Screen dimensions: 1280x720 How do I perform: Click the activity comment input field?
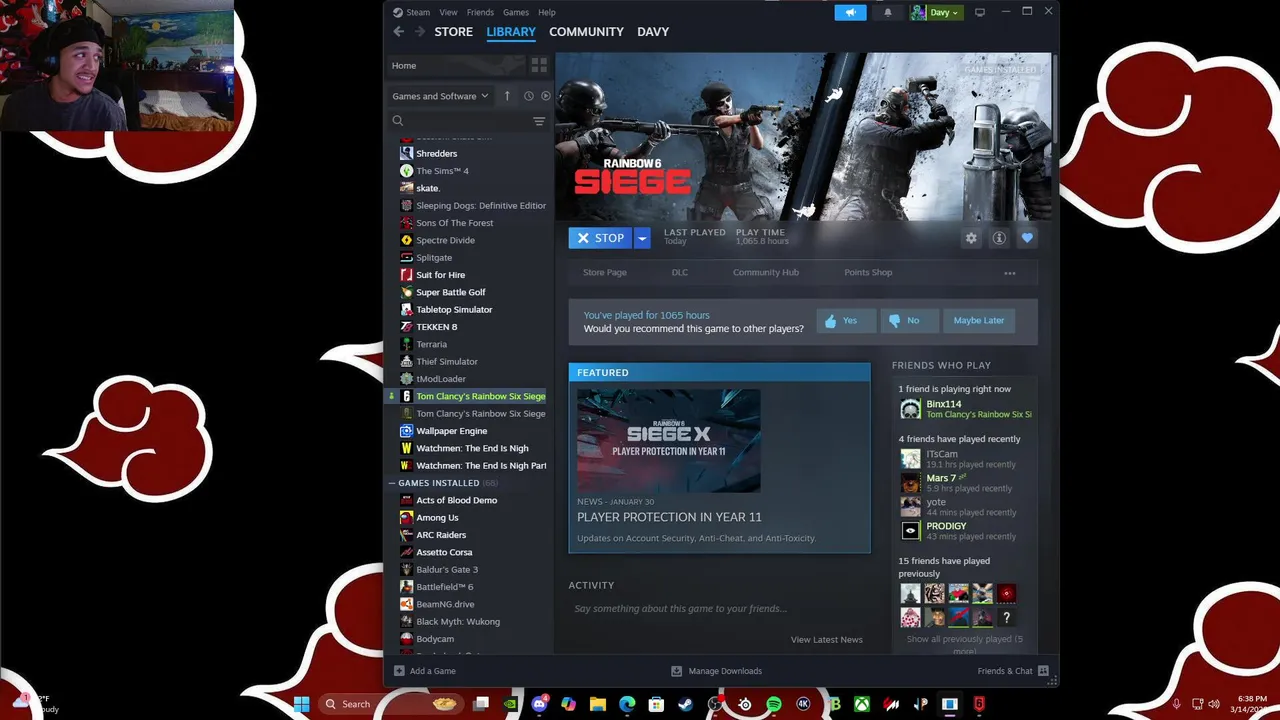tap(718, 608)
